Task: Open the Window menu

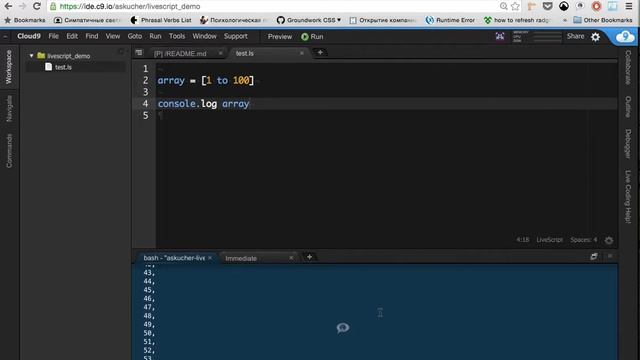Action: coord(204,36)
